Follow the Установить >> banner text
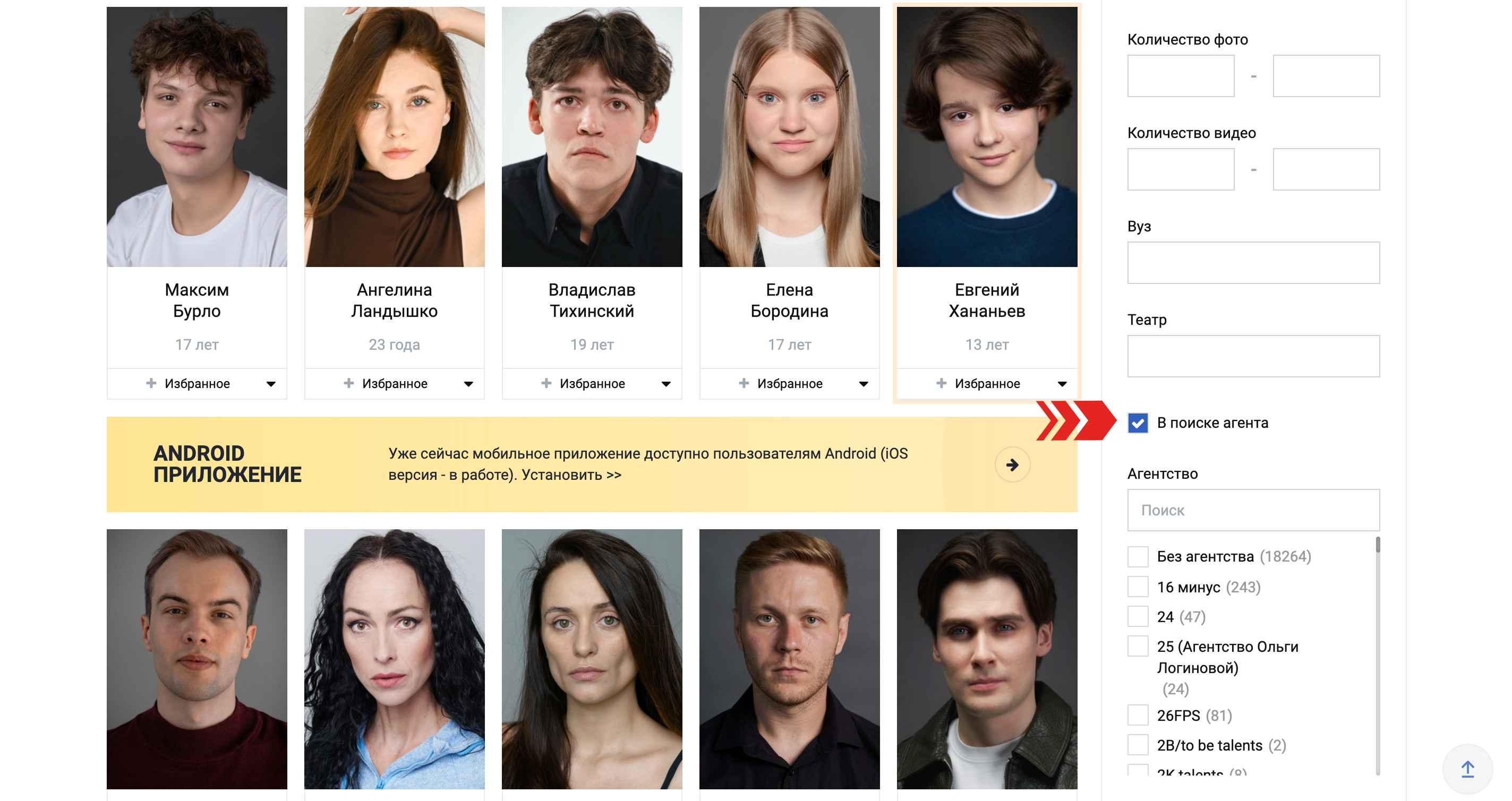This screenshot has height=801, width=1512. pyautogui.click(x=571, y=475)
